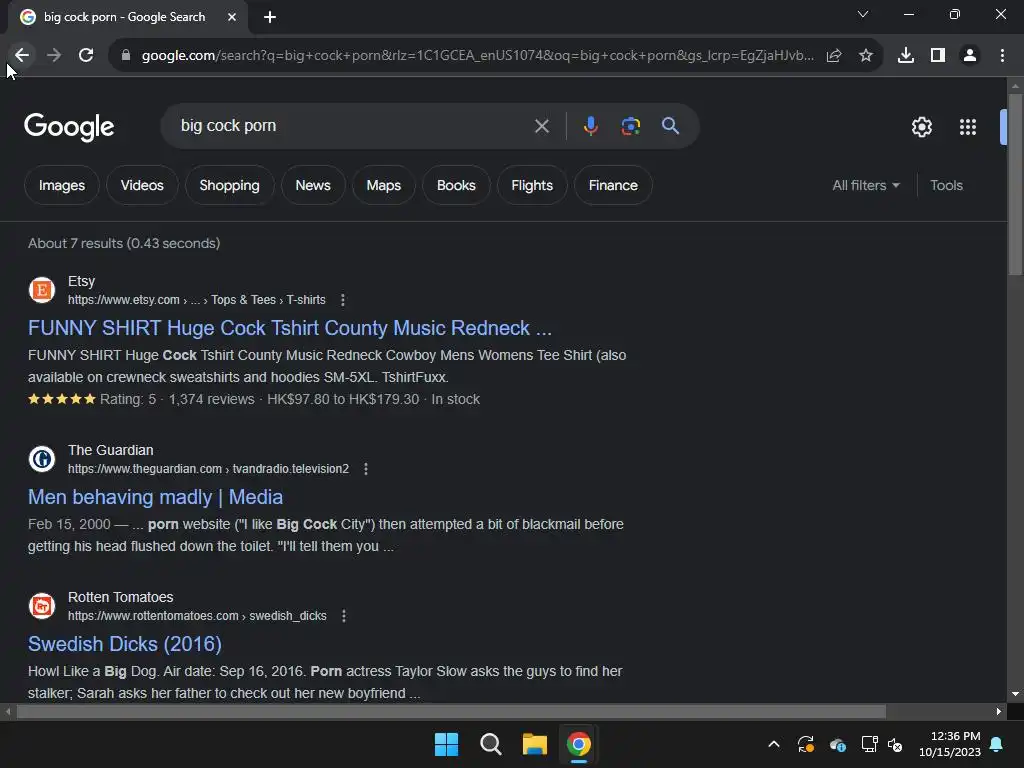Open the search tabs chevron menu
This screenshot has width=1024, height=768.
(x=863, y=14)
